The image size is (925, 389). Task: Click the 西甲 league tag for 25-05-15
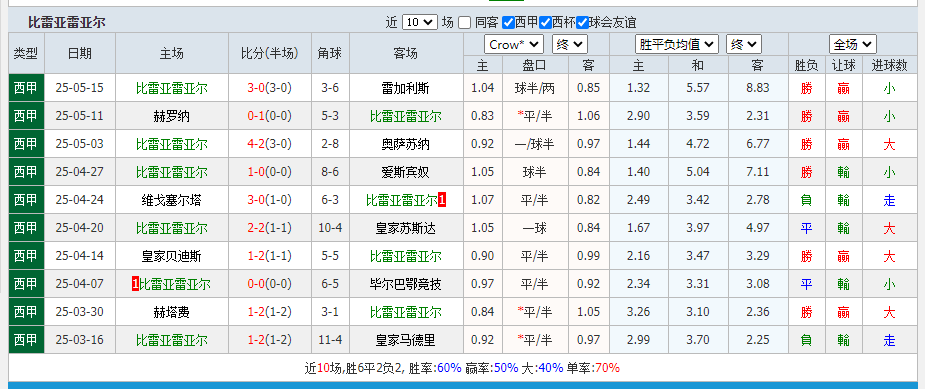coord(26,88)
